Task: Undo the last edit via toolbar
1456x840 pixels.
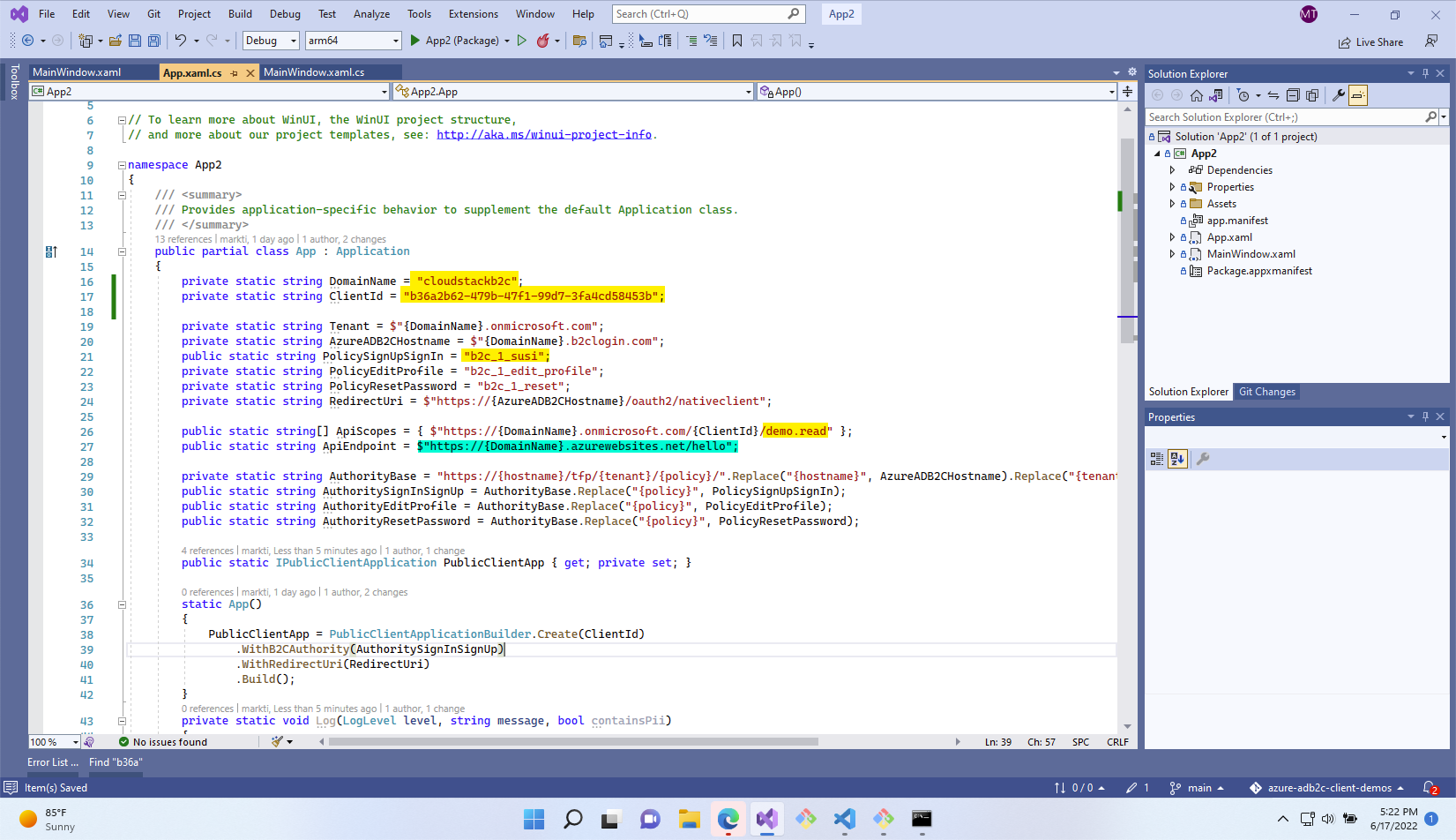Action: click(x=180, y=41)
